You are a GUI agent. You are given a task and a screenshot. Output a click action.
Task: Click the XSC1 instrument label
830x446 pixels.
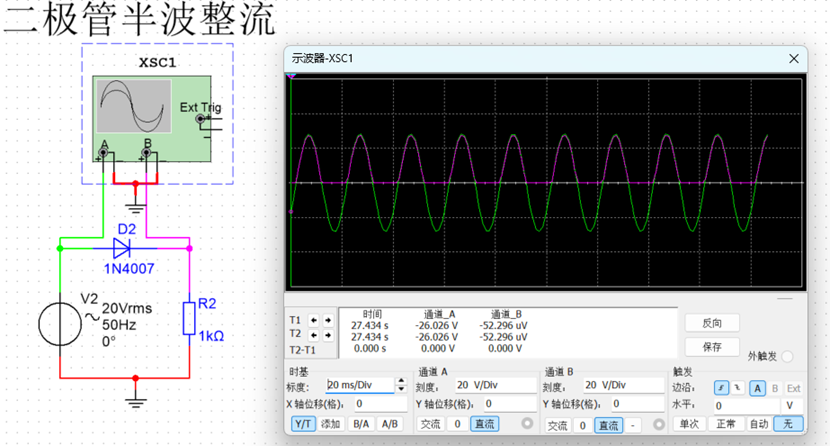pyautogui.click(x=157, y=62)
